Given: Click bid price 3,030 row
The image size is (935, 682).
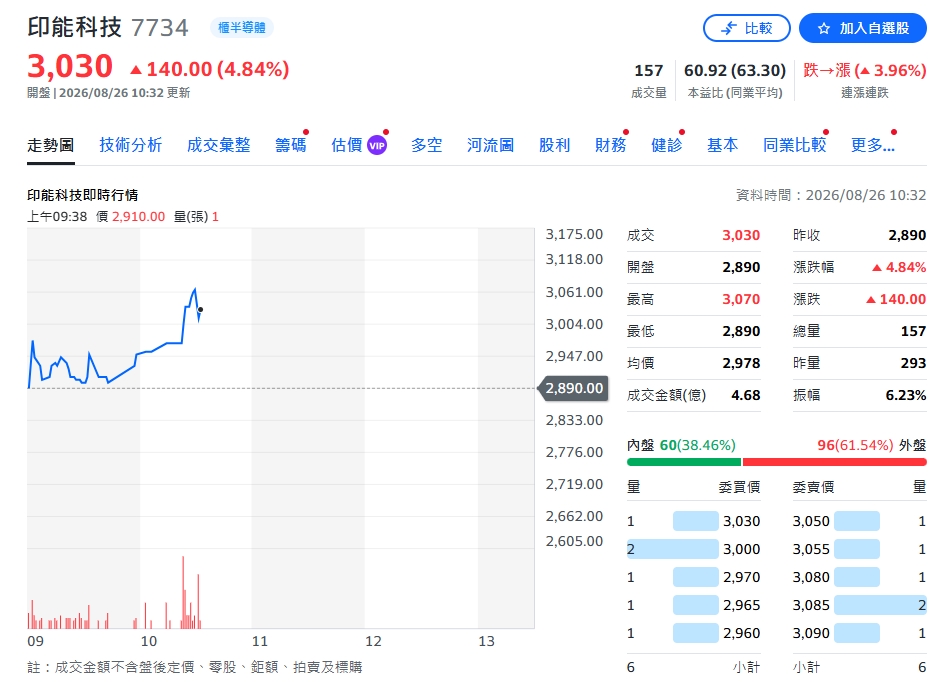Looking at the screenshot, I should coord(693,521).
